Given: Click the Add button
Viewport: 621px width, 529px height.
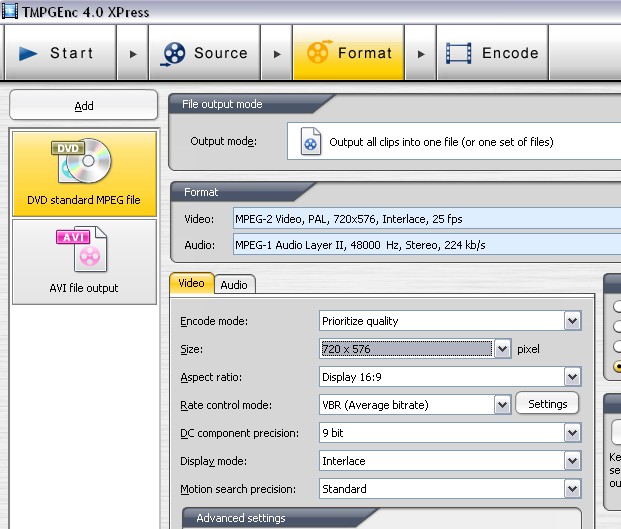Looking at the screenshot, I should (84, 105).
